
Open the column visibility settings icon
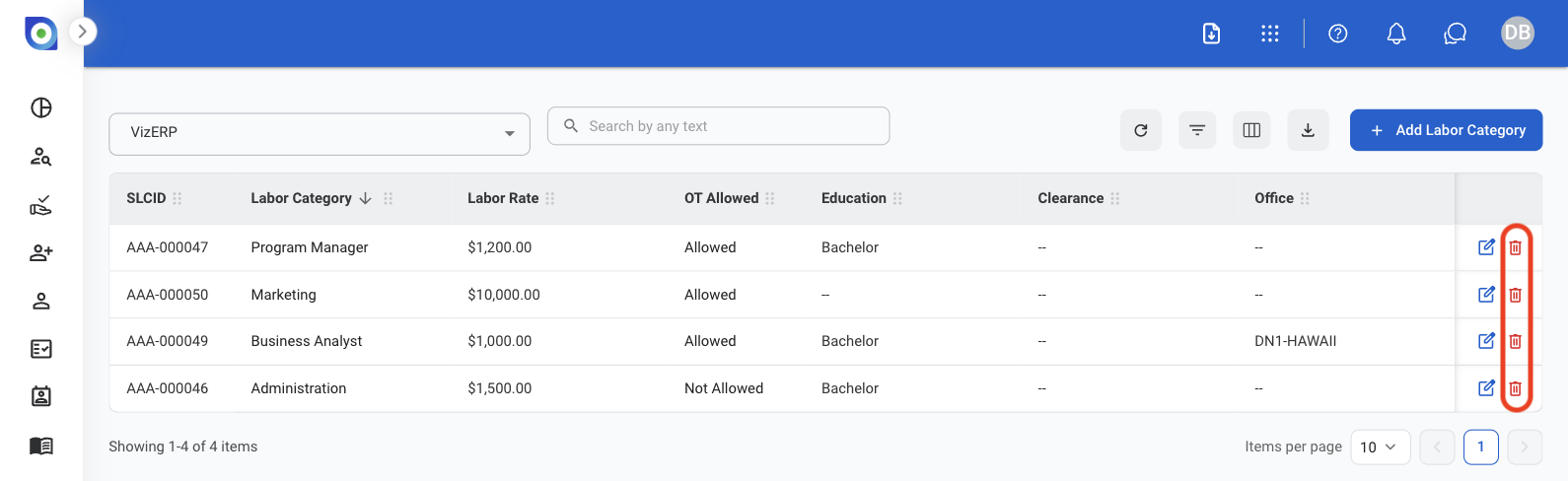[x=1251, y=130]
